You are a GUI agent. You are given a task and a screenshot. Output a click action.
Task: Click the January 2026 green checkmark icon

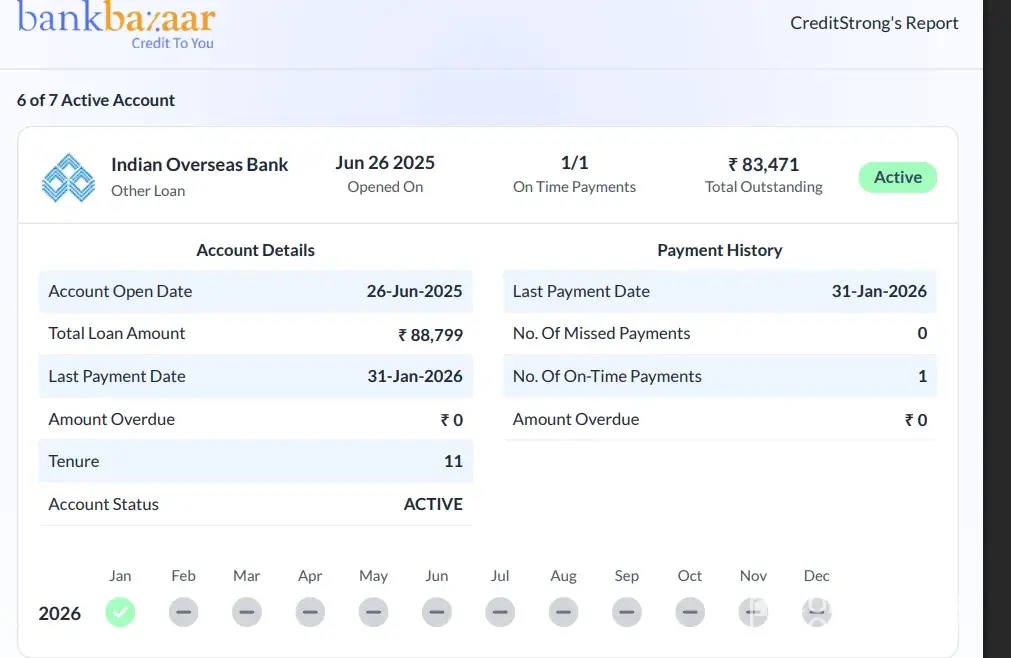pyautogui.click(x=120, y=612)
